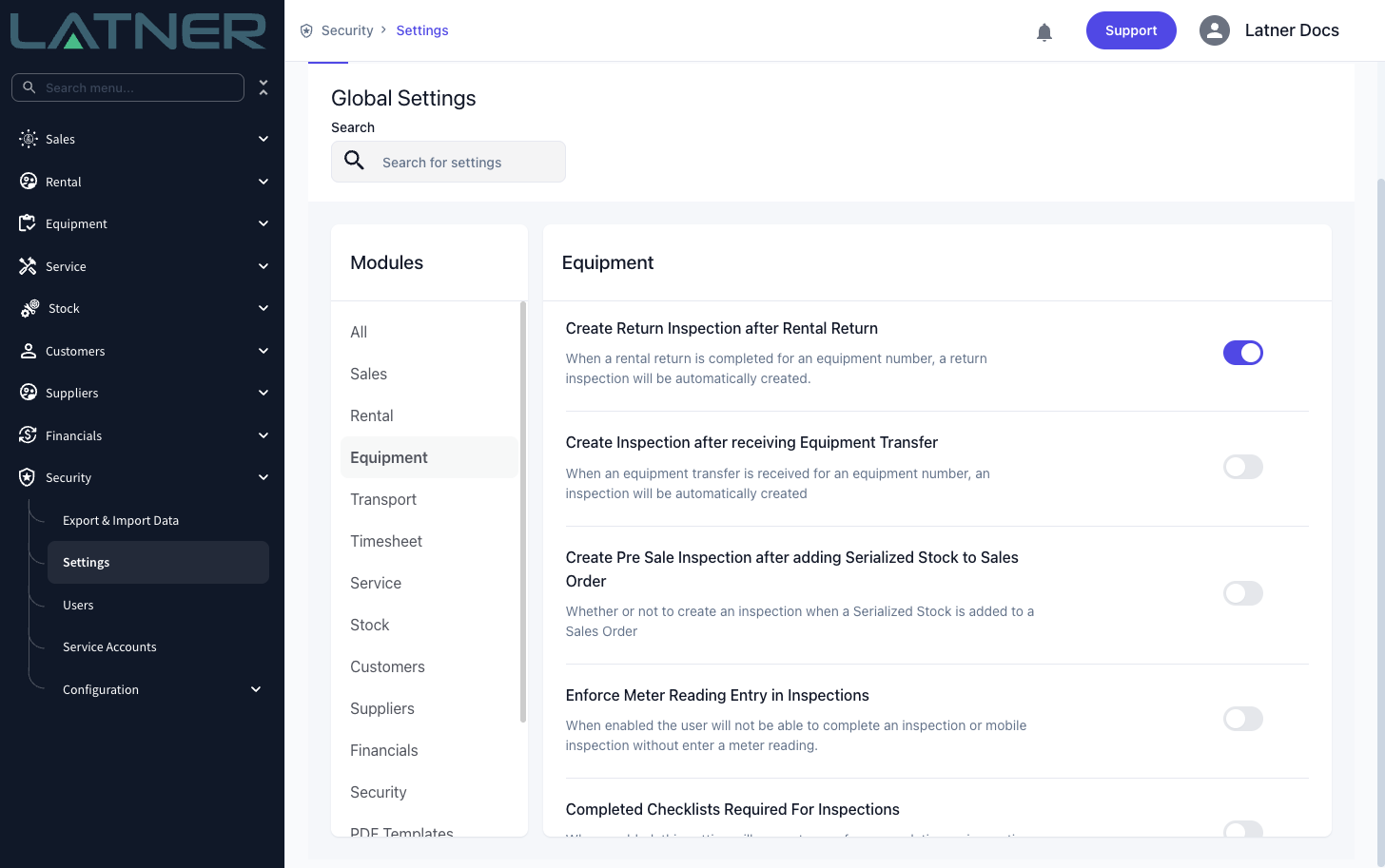The image size is (1385, 868).
Task: Click the Service wrench icon in sidebar
Action: coord(28,266)
